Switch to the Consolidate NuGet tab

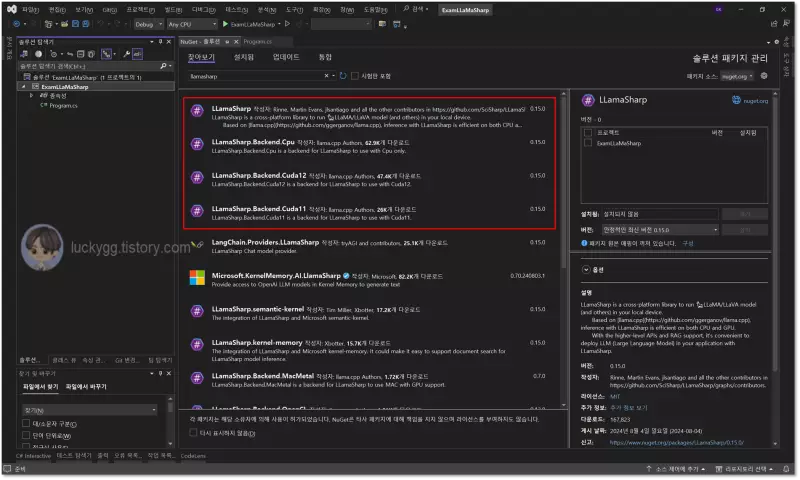(326, 57)
